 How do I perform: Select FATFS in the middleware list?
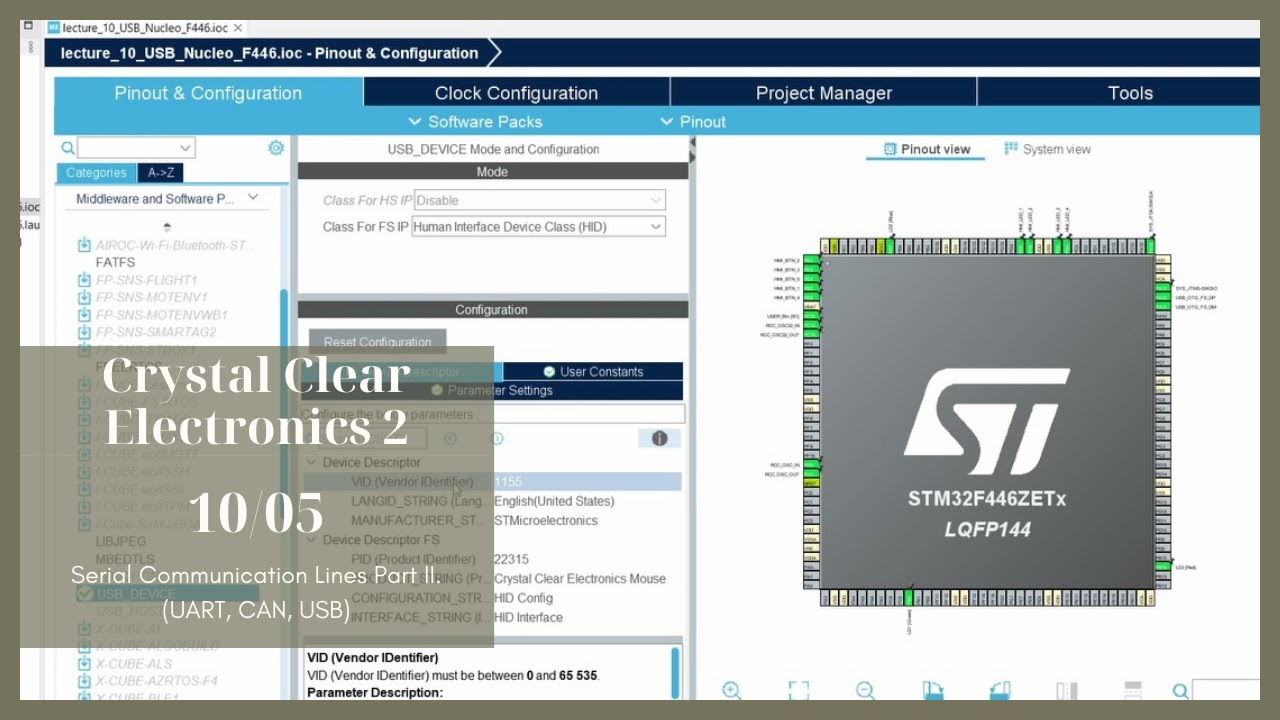(x=115, y=262)
